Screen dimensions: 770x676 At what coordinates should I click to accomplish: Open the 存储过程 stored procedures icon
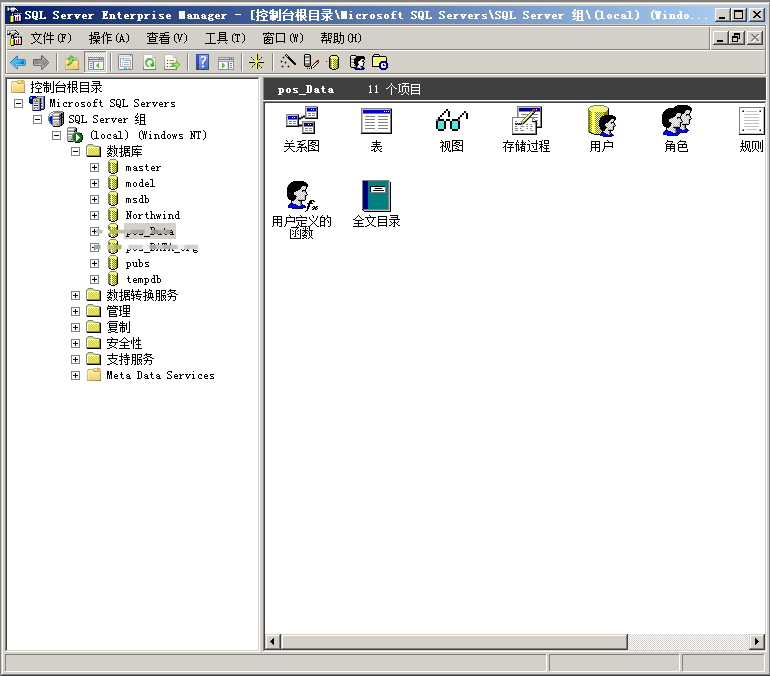[x=526, y=122]
